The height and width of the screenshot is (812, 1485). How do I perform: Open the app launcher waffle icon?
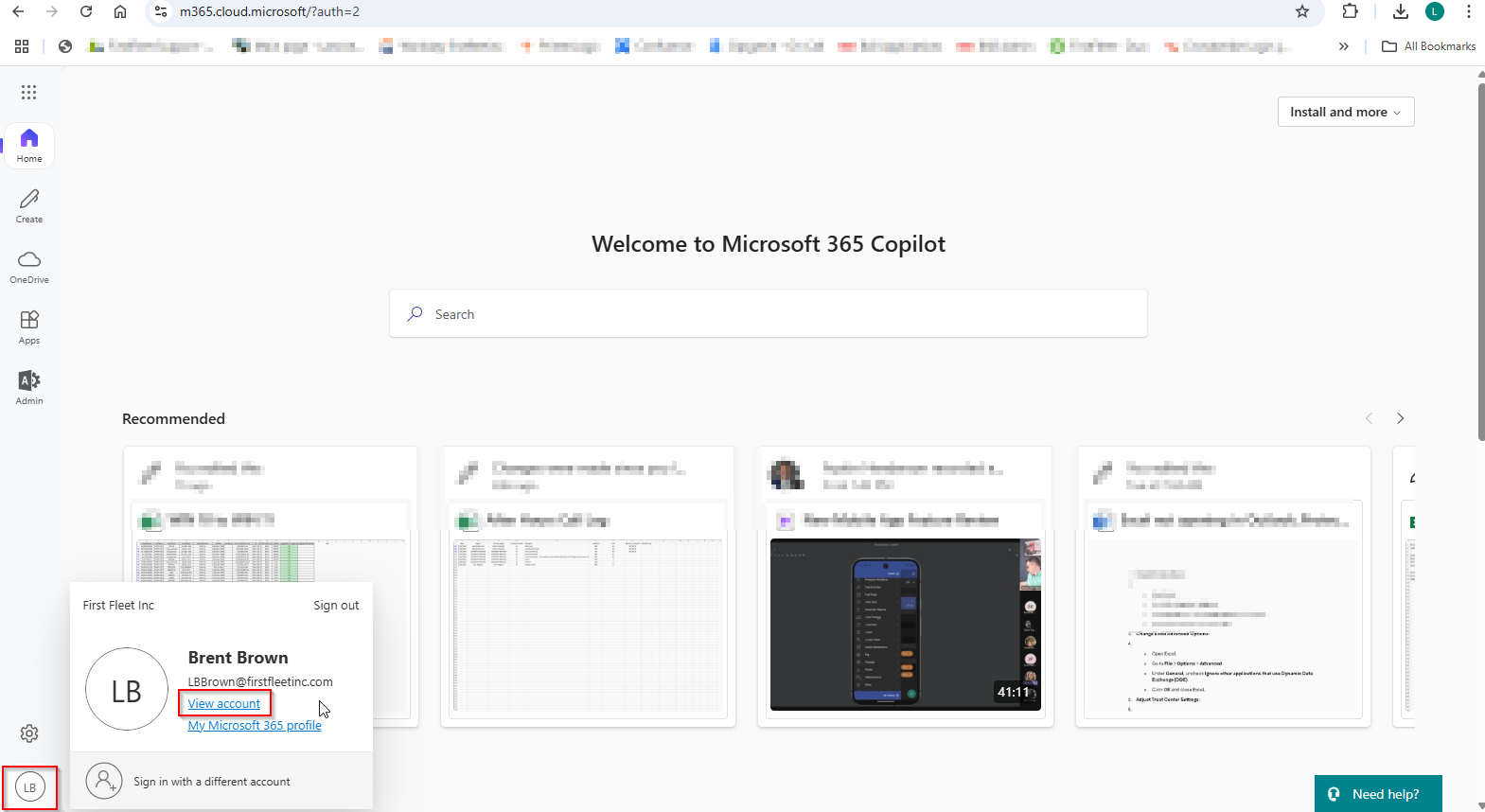pos(28,92)
